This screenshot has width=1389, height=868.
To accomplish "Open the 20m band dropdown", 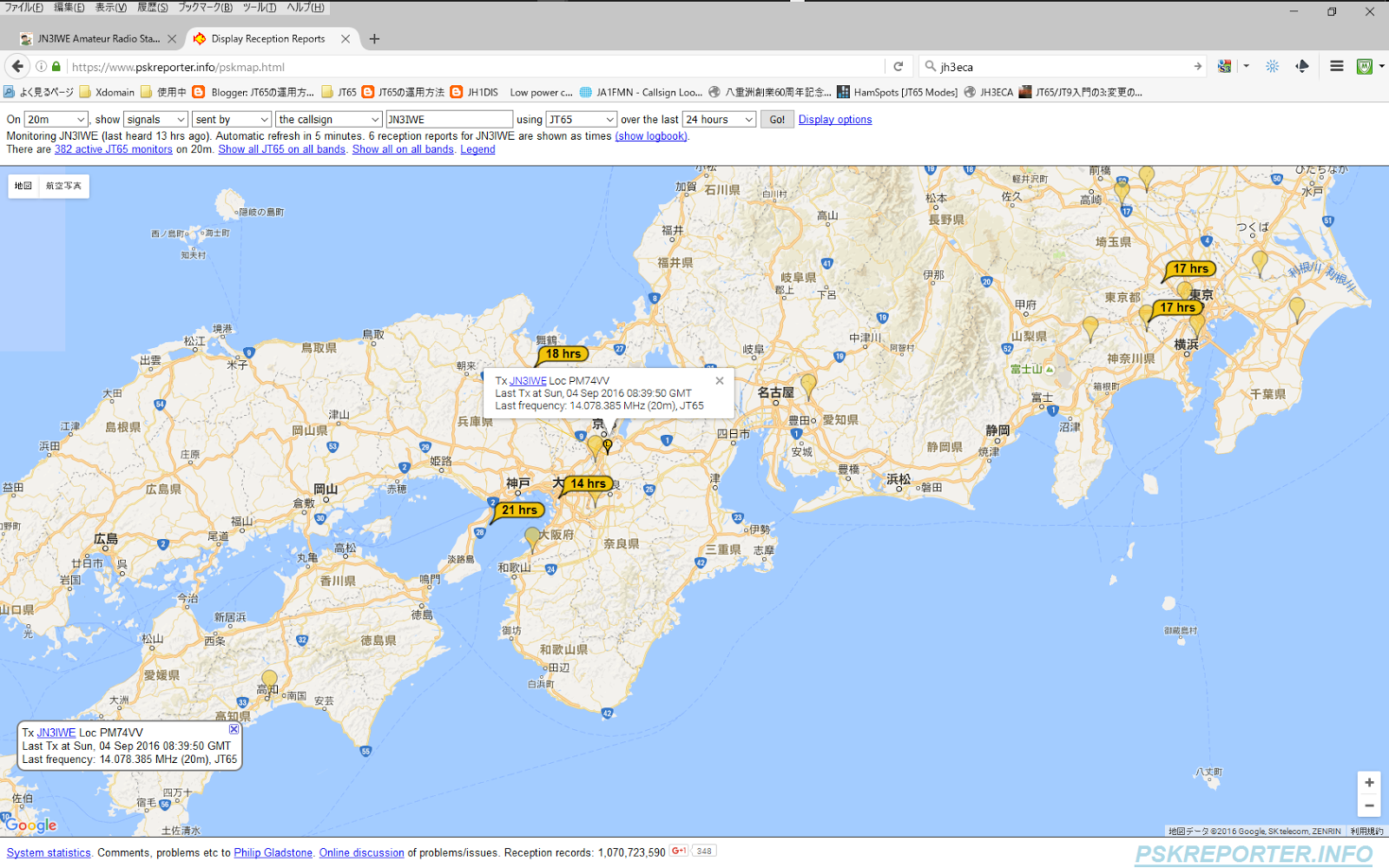I will pyautogui.click(x=56, y=119).
